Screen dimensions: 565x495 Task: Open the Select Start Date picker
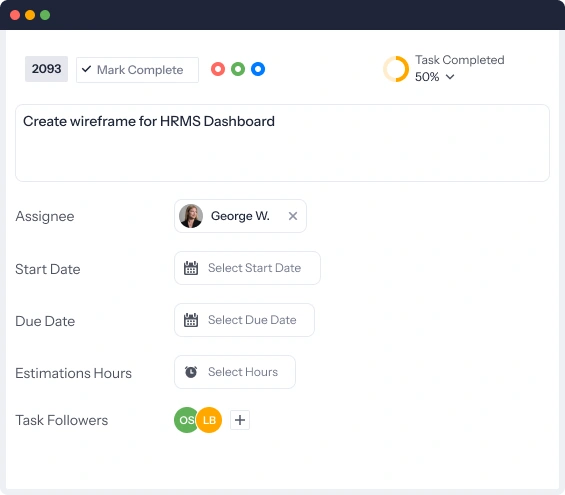(x=247, y=268)
